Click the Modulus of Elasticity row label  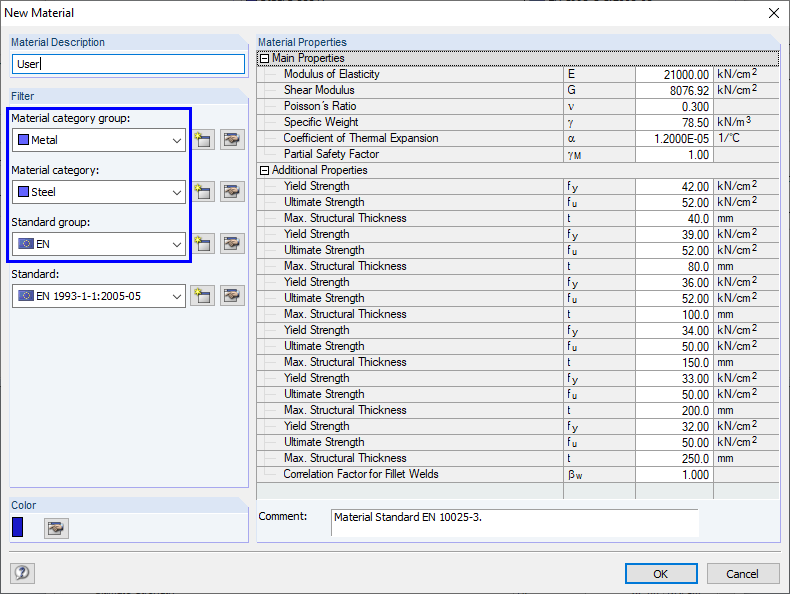click(x=332, y=74)
